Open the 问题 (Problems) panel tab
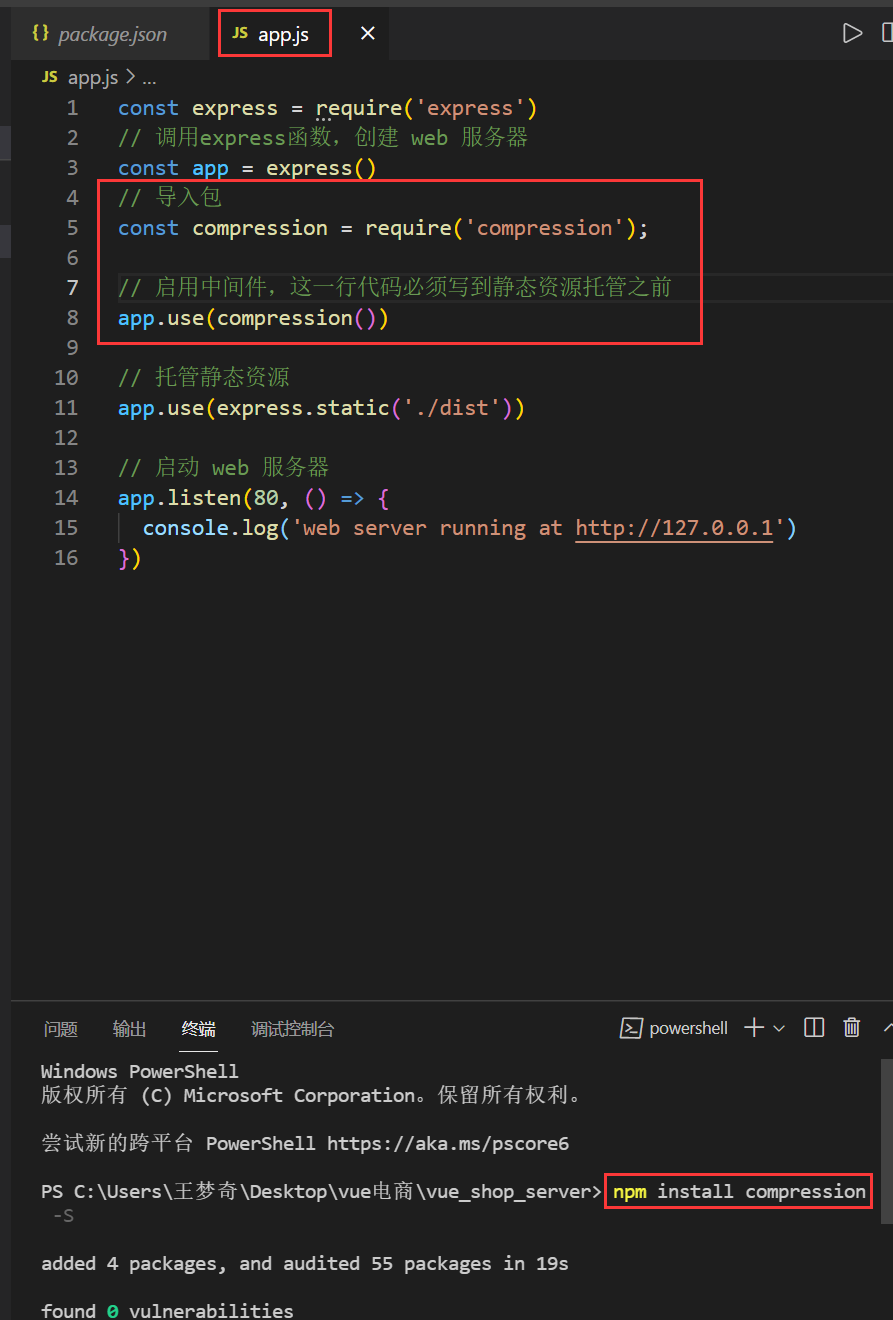This screenshot has height=1320, width=893. point(61,1029)
